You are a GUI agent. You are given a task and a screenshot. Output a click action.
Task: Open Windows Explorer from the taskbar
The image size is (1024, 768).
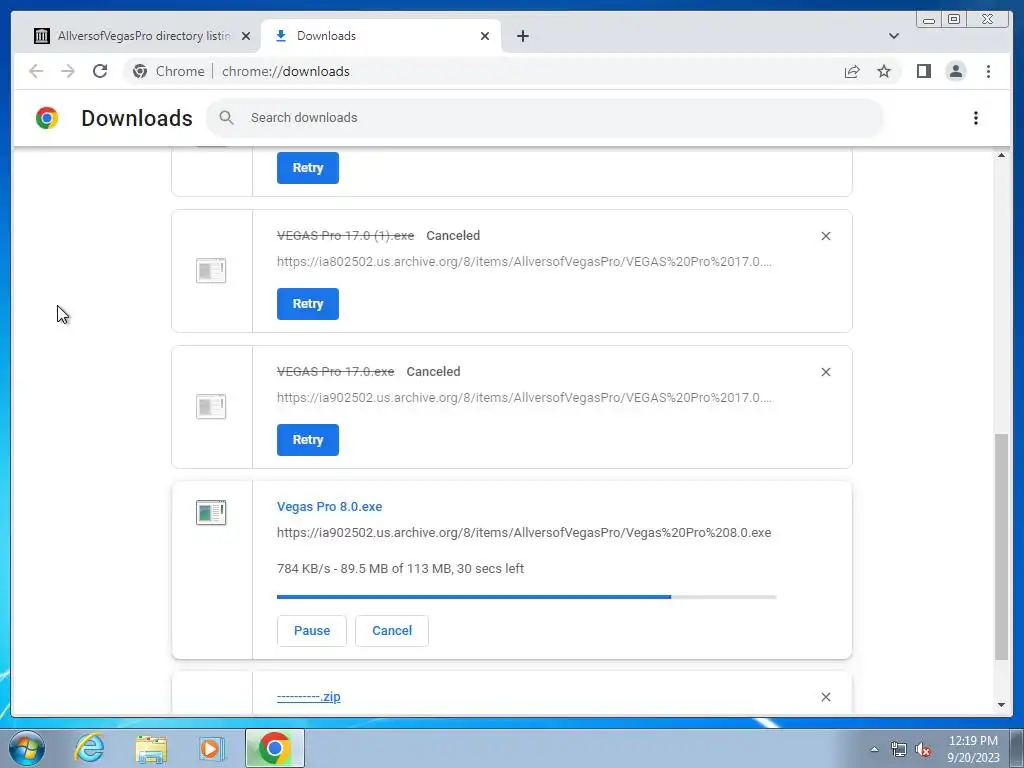tap(151, 748)
